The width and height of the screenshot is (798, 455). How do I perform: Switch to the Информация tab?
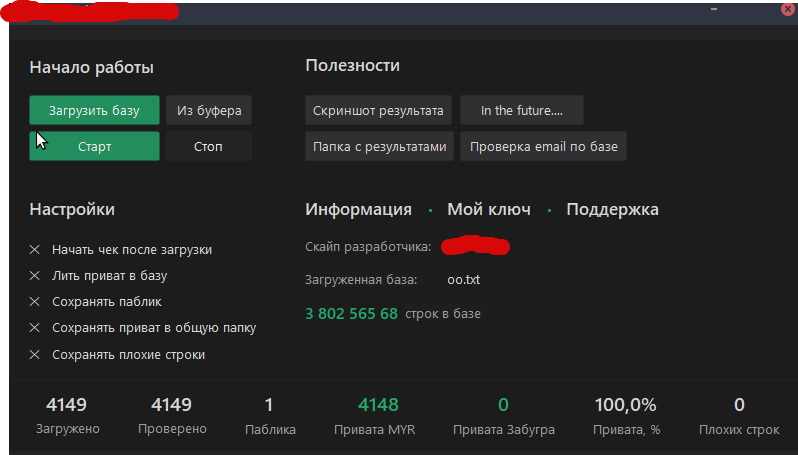[358, 209]
